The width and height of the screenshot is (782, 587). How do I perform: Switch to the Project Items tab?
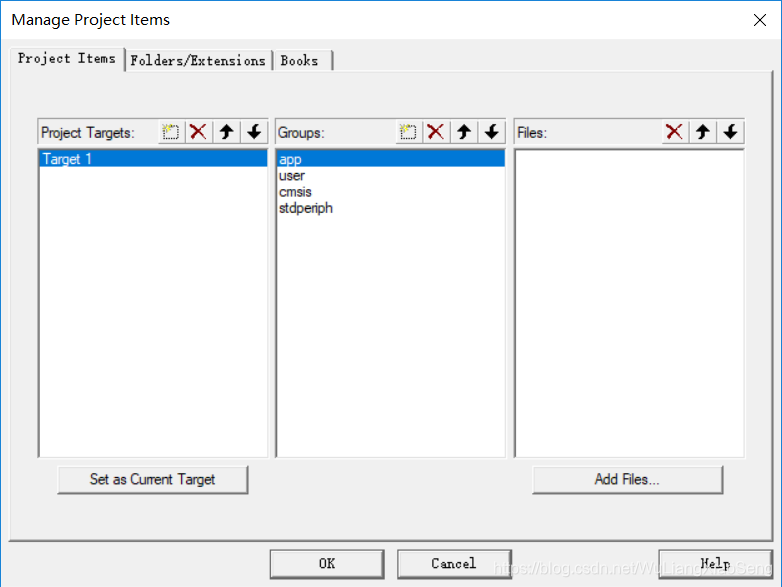[67, 59]
